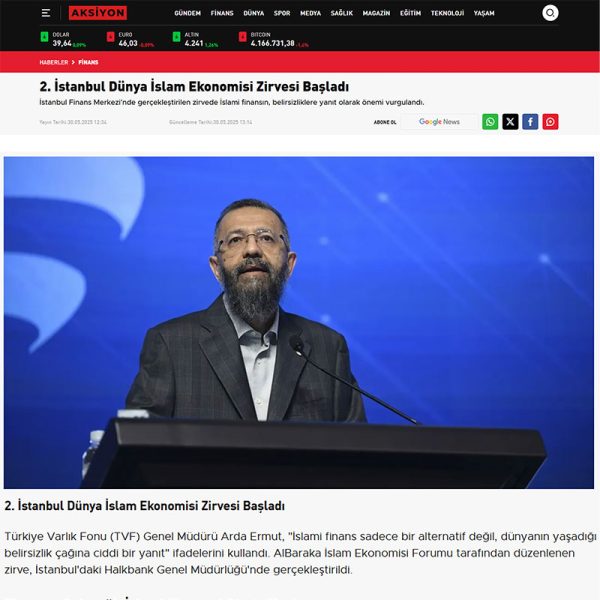Share article on Facebook icon
Screen dimensions: 600x600
point(530,122)
